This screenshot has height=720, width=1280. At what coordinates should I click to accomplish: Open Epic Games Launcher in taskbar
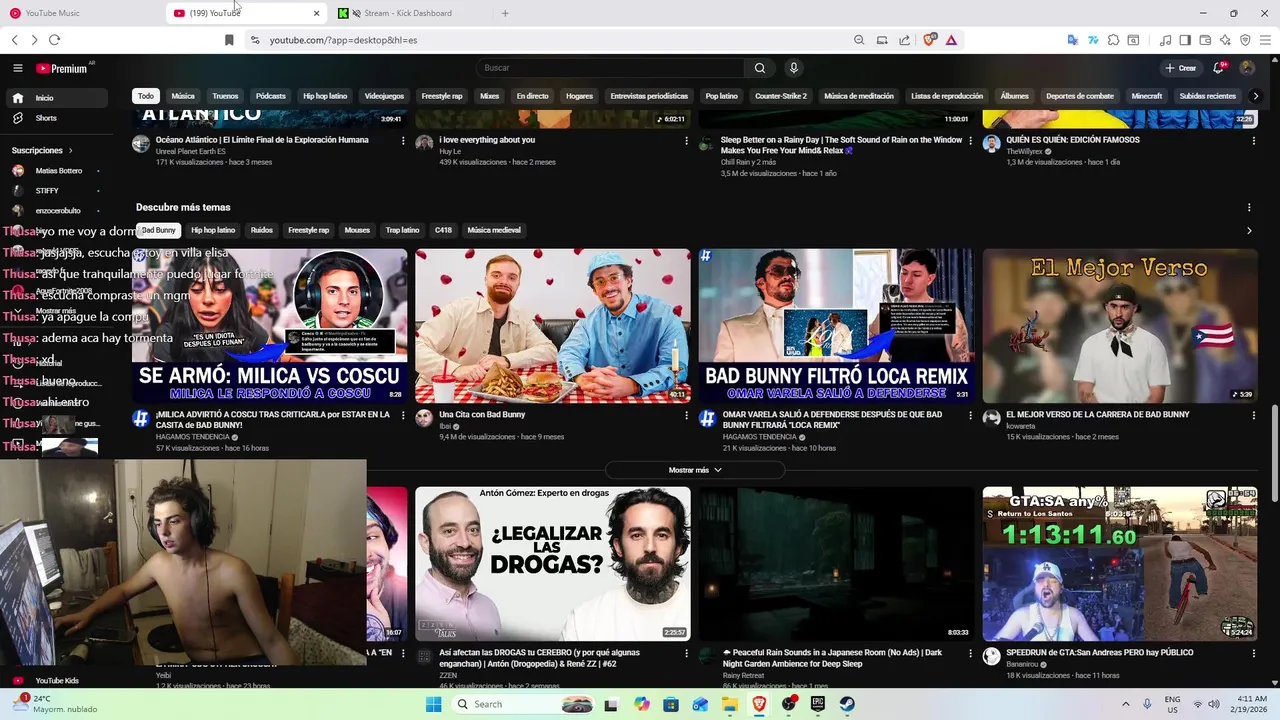pyautogui.click(x=818, y=704)
